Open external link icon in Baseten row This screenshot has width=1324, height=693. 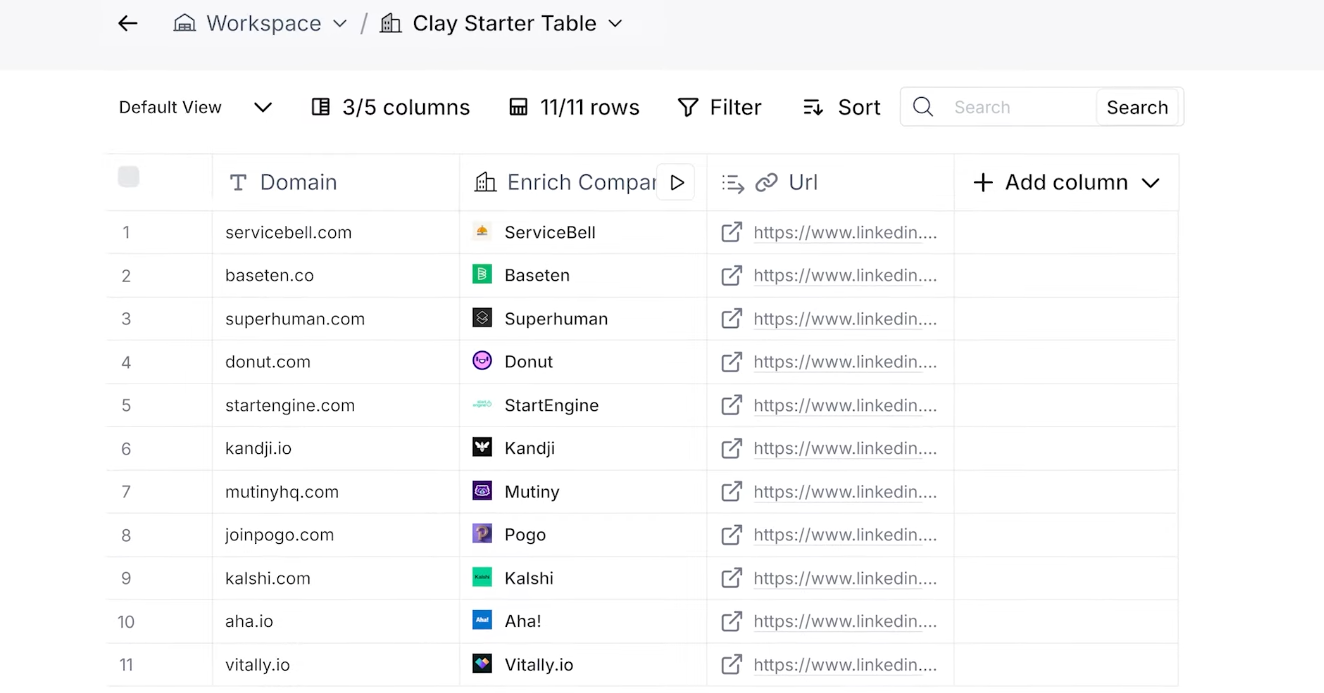pyautogui.click(x=732, y=275)
